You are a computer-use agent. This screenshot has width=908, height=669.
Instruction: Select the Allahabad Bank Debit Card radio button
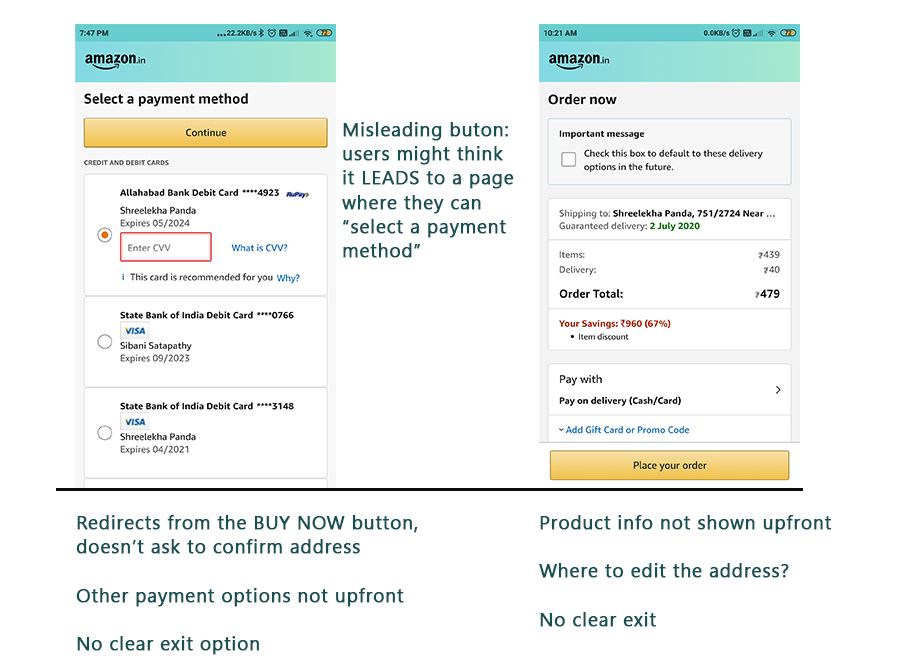pyautogui.click(x=104, y=235)
